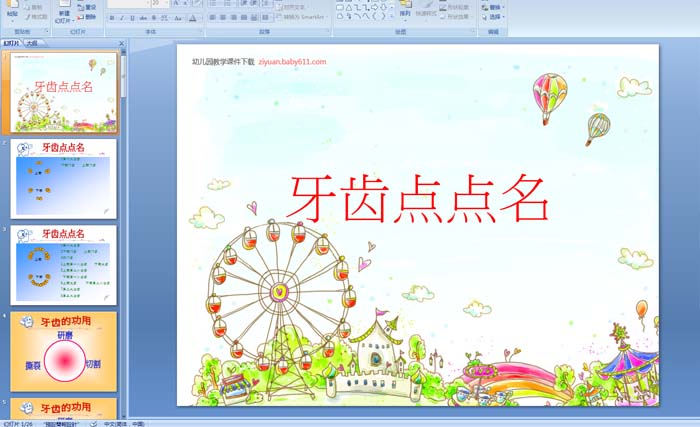Image resolution: width=700 pixels, height=427 pixels.
Task: Click the thumbnail pane scrollbar thumb
Action: coord(124,75)
